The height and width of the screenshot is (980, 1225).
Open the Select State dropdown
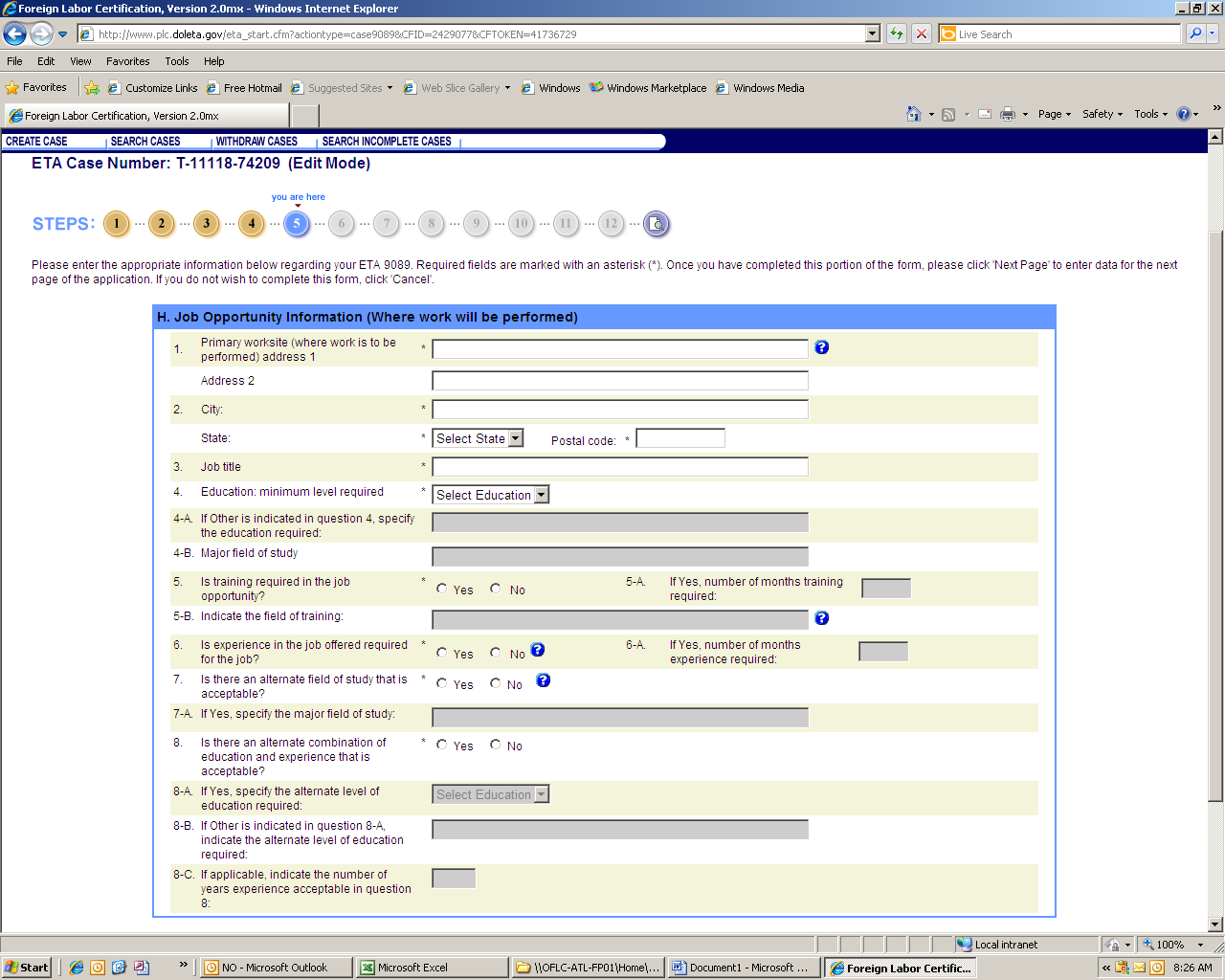click(x=478, y=438)
